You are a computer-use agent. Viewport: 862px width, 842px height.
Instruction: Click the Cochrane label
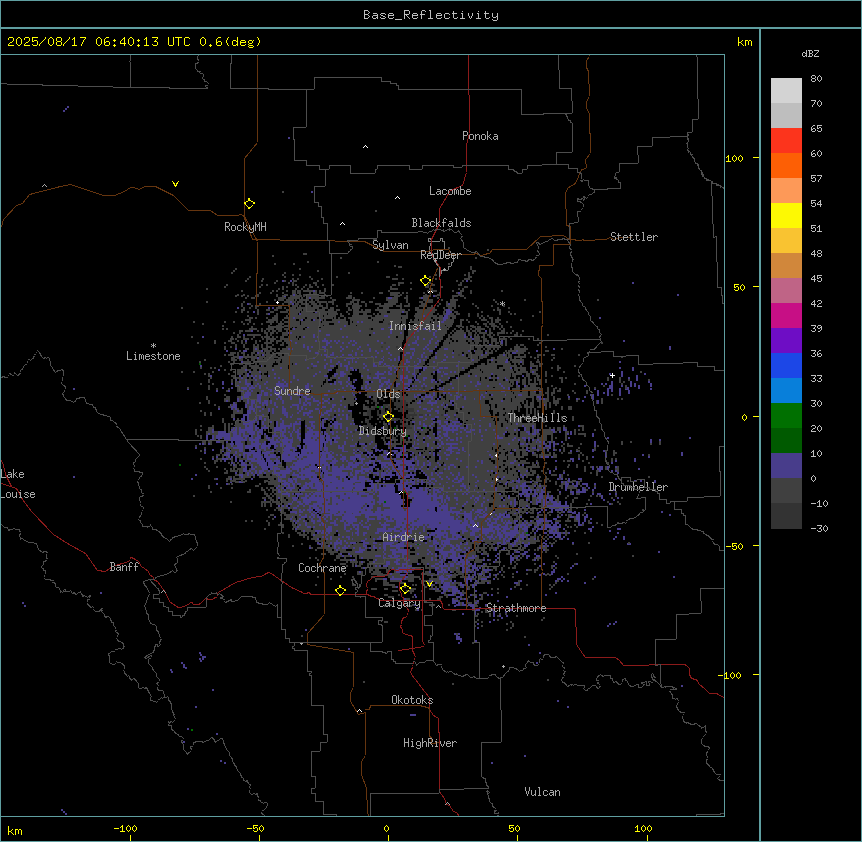[322, 568]
